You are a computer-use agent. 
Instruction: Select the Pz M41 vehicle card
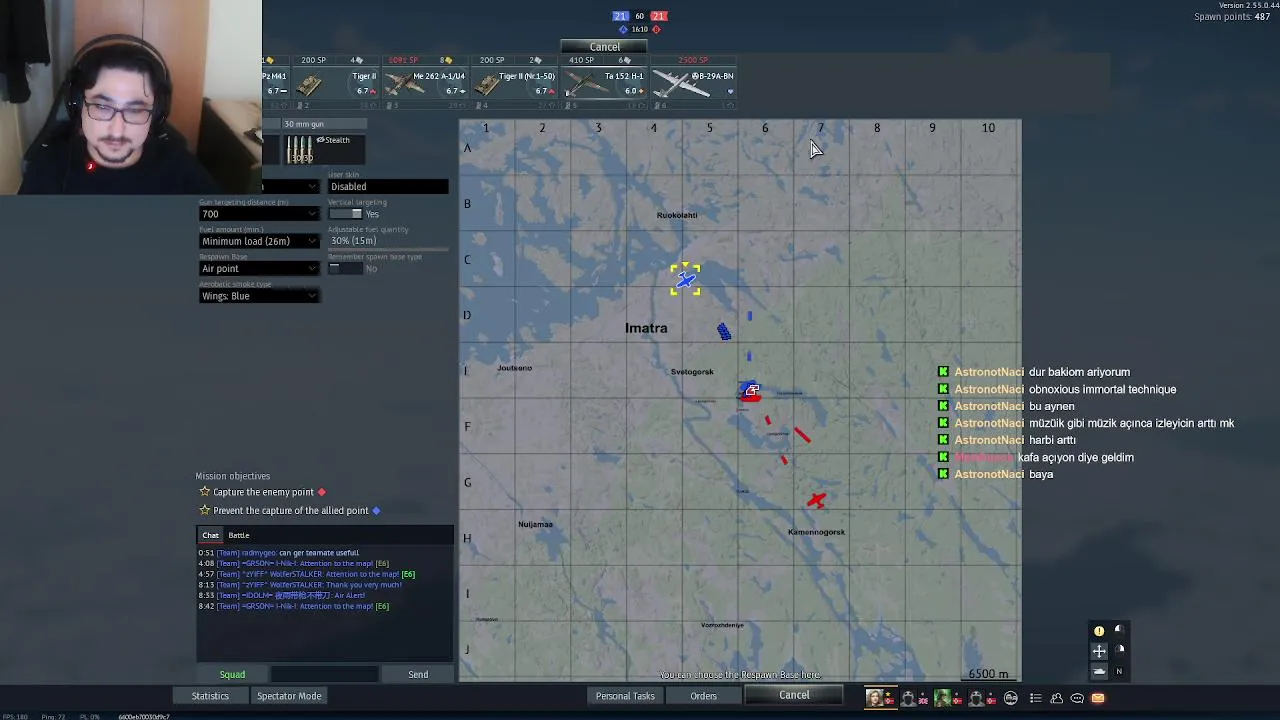(277, 82)
